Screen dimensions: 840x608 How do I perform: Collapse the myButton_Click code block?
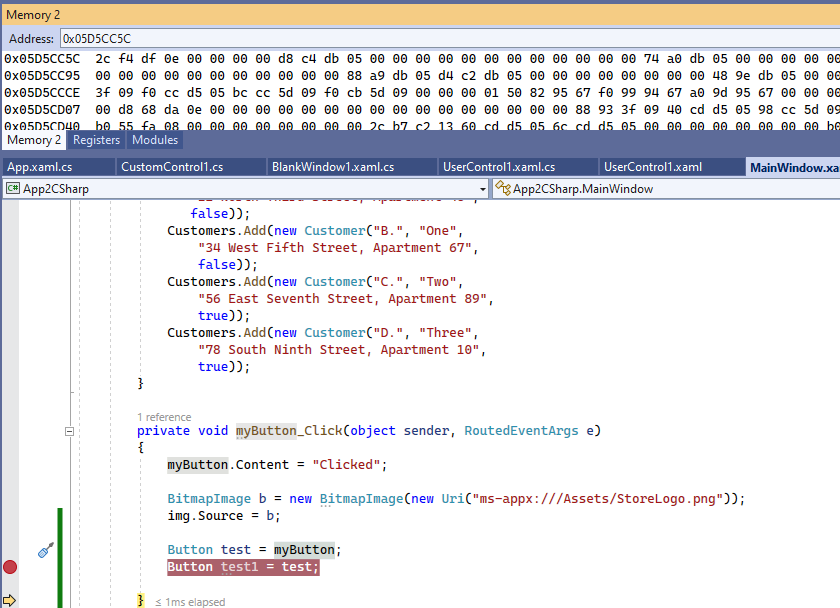coord(69,432)
